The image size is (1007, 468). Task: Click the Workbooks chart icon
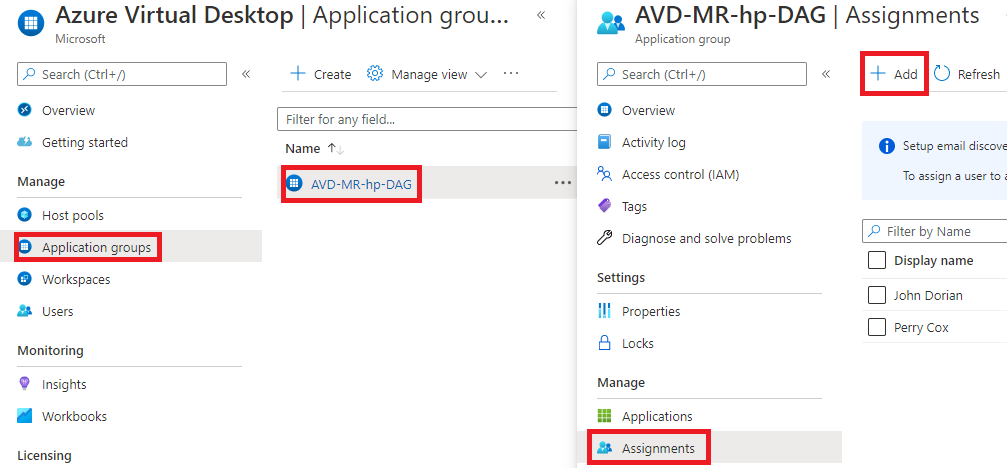24,416
